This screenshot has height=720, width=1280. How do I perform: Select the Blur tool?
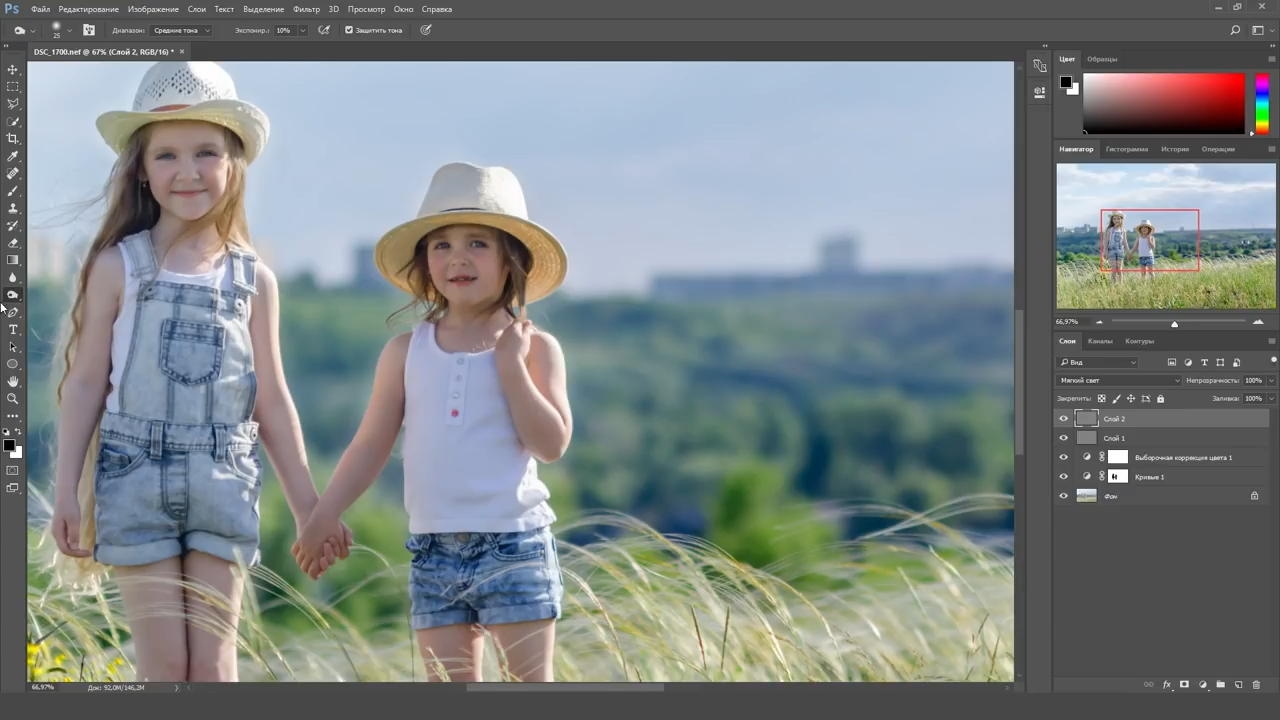click(13, 277)
